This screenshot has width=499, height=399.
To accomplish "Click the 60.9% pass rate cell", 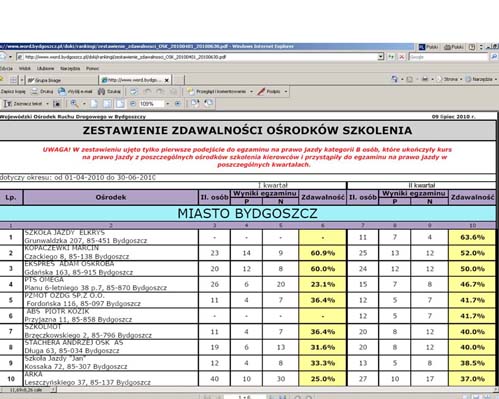I will tap(323, 253).
